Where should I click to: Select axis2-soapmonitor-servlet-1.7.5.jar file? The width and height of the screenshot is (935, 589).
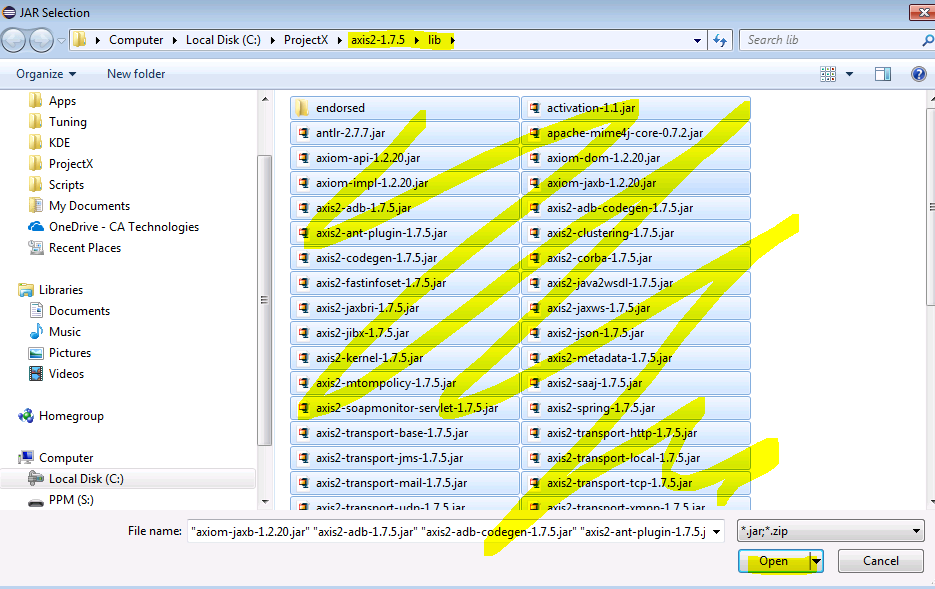[405, 408]
